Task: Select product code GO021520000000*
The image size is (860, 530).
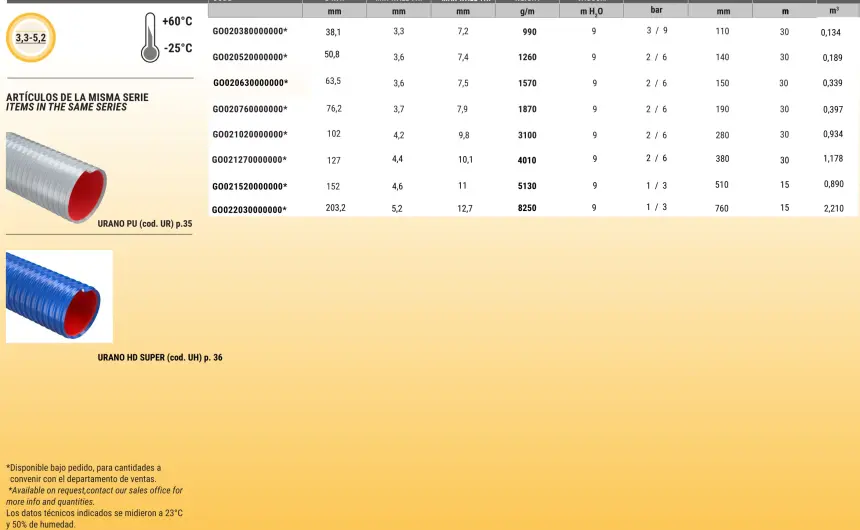Action: tap(250, 186)
